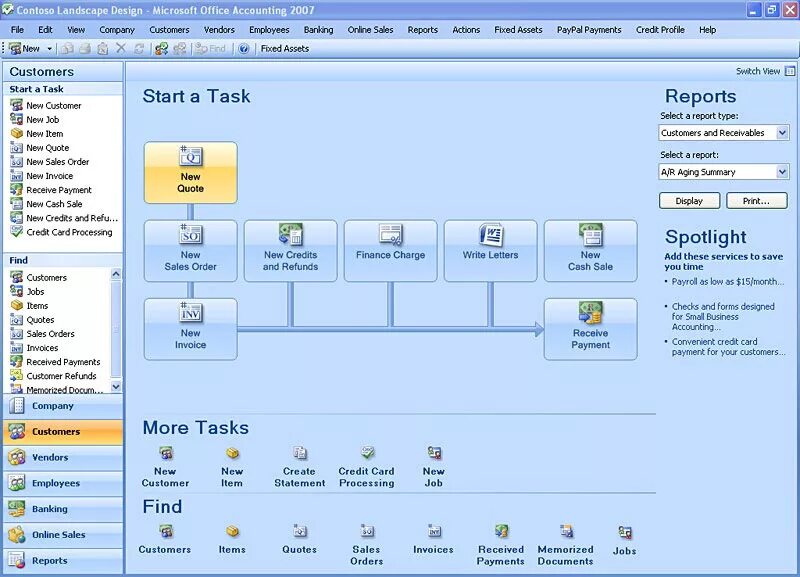Switch to Employees navigation pane
This screenshot has width=800, height=577.
coord(63,483)
